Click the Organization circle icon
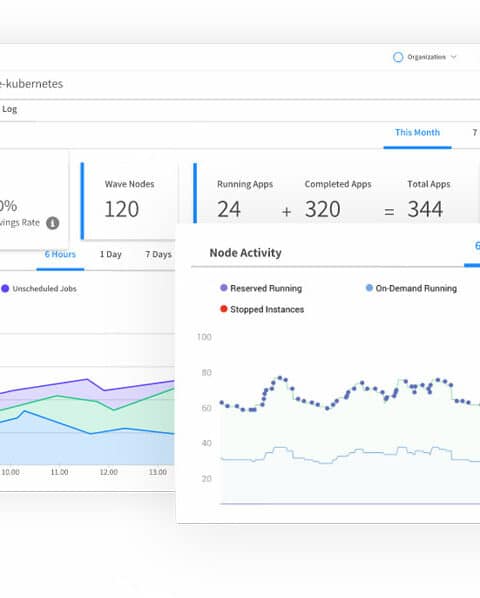 click(398, 57)
